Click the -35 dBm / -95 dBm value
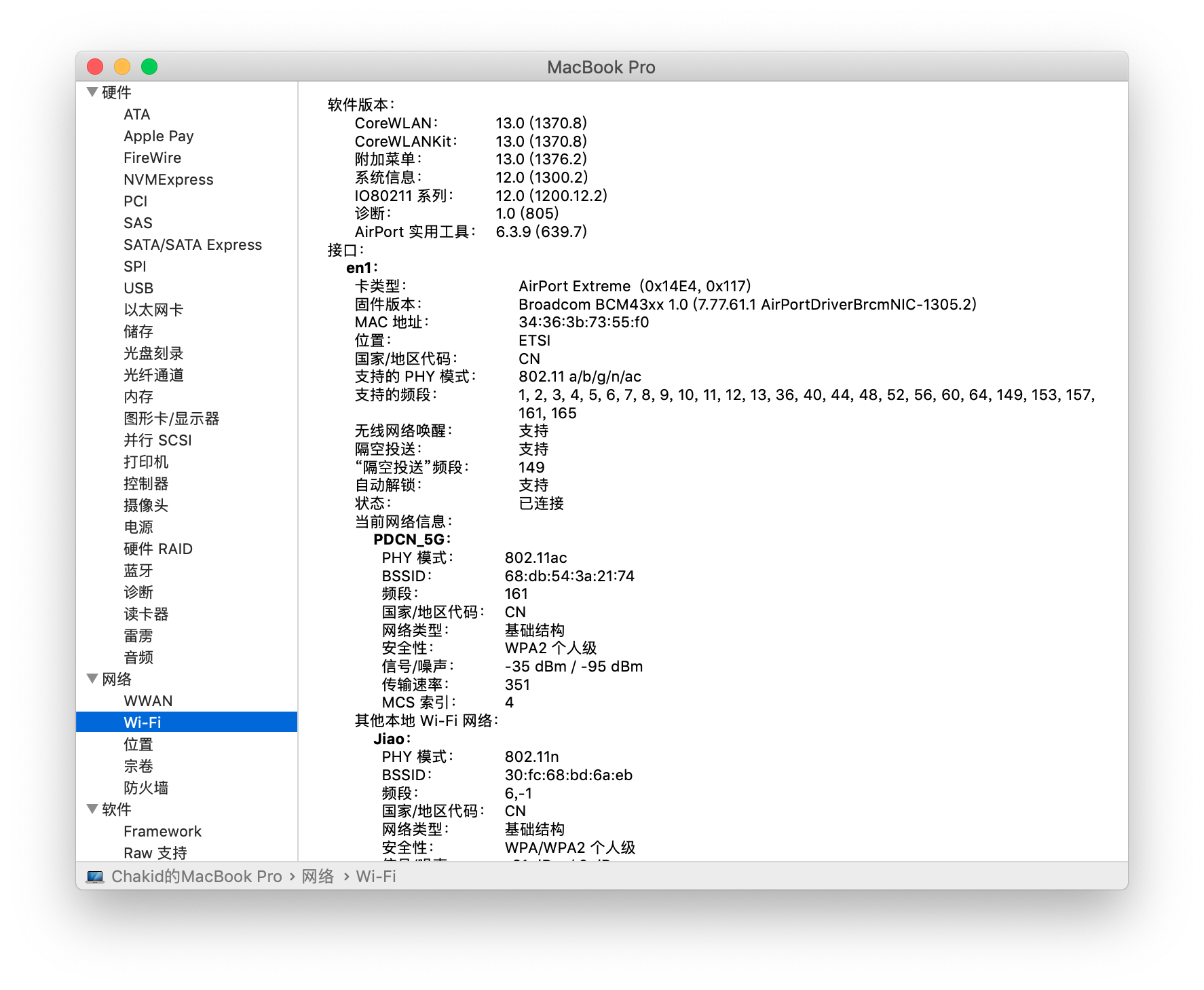 click(573, 666)
